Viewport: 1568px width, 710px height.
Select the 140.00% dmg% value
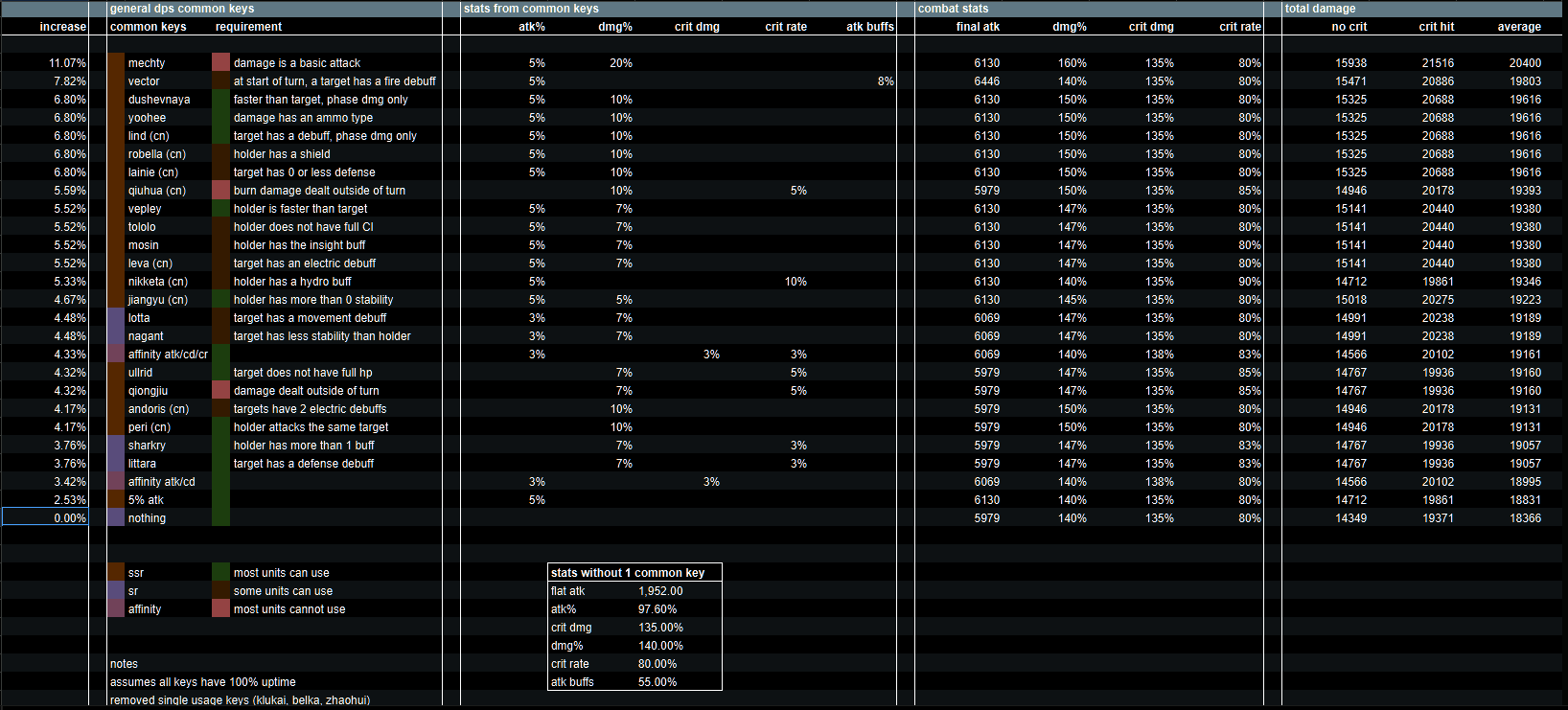tap(660, 646)
